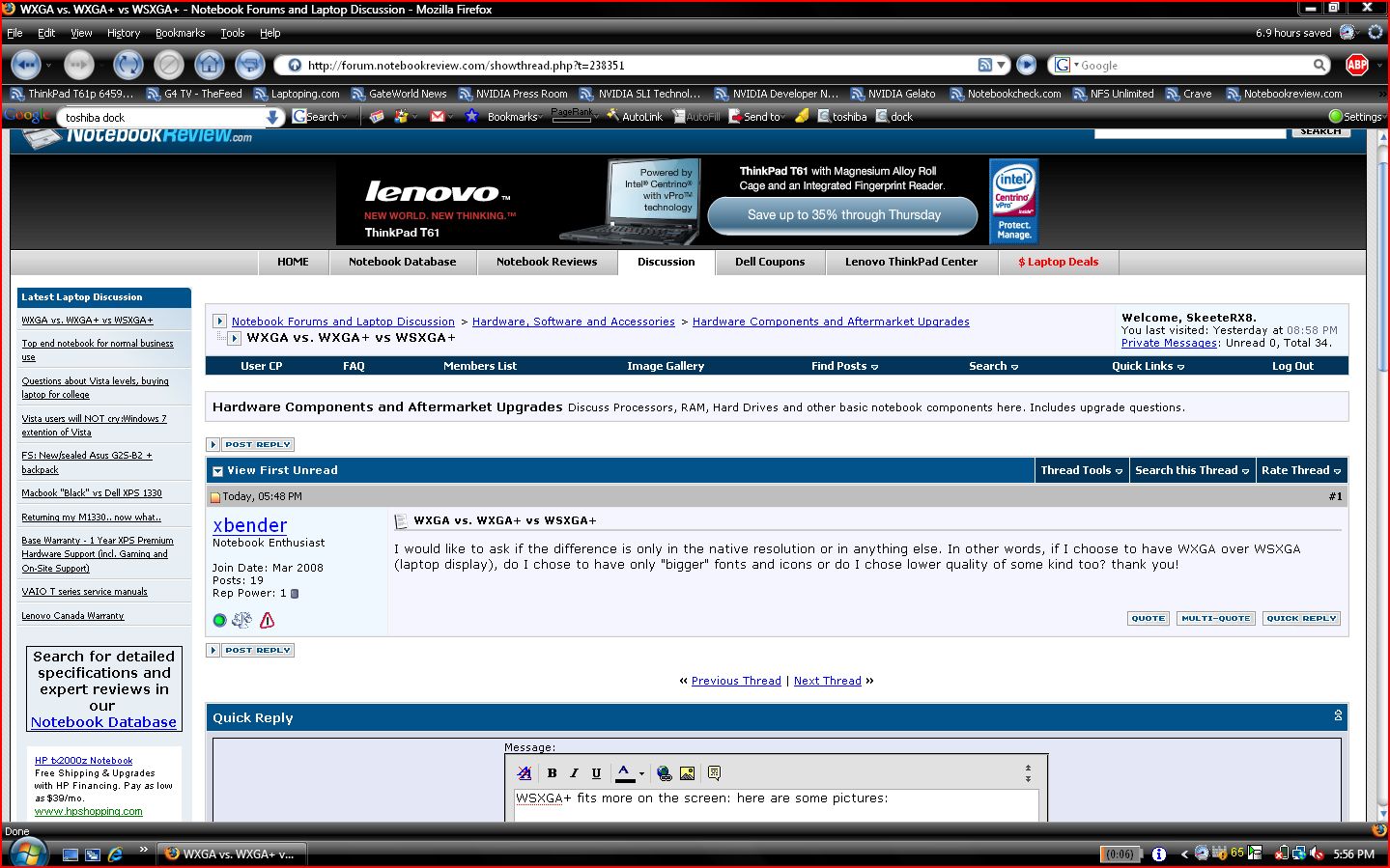Open the Lenovo ThinkPad T61 banner ad
Viewport: 1390px width, 868px height.
point(688,202)
